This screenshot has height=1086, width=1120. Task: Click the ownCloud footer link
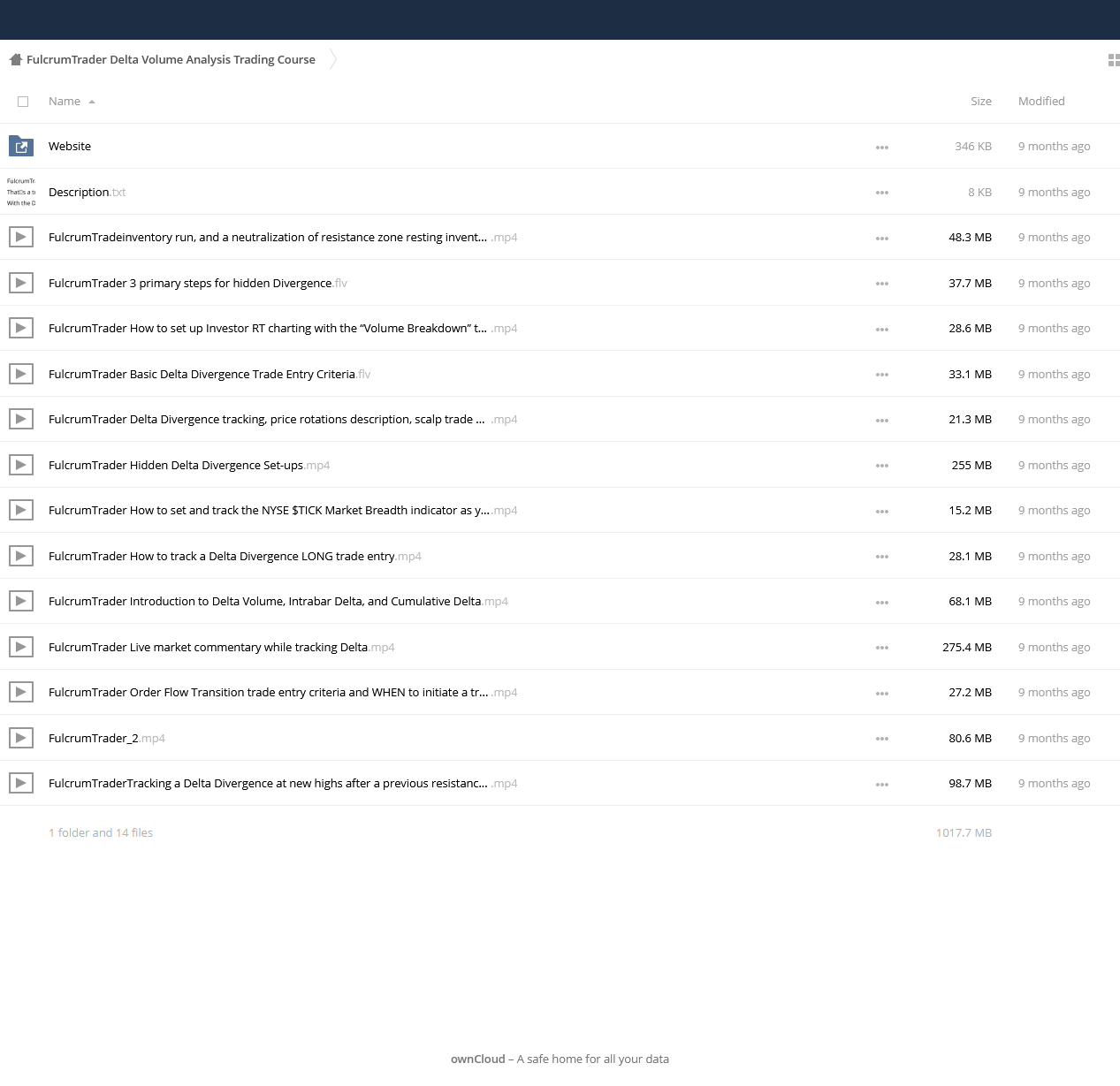pos(478,1059)
